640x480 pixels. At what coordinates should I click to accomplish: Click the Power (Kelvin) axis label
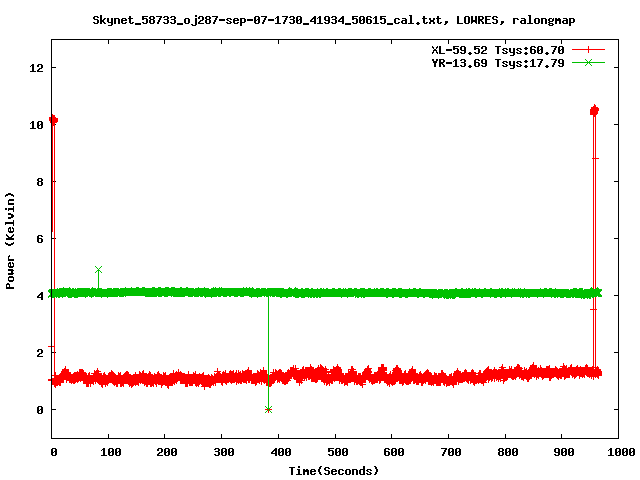click(x=10, y=241)
